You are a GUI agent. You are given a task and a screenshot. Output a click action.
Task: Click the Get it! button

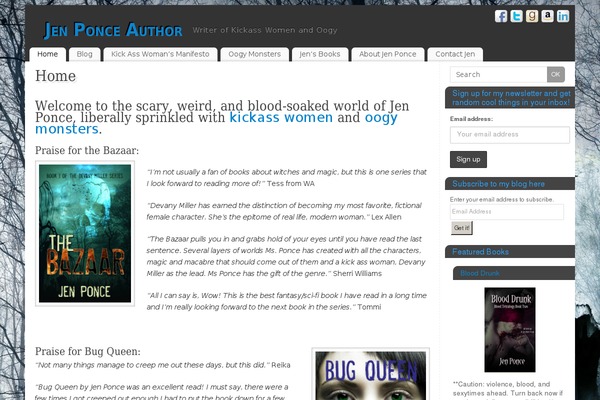click(x=461, y=228)
